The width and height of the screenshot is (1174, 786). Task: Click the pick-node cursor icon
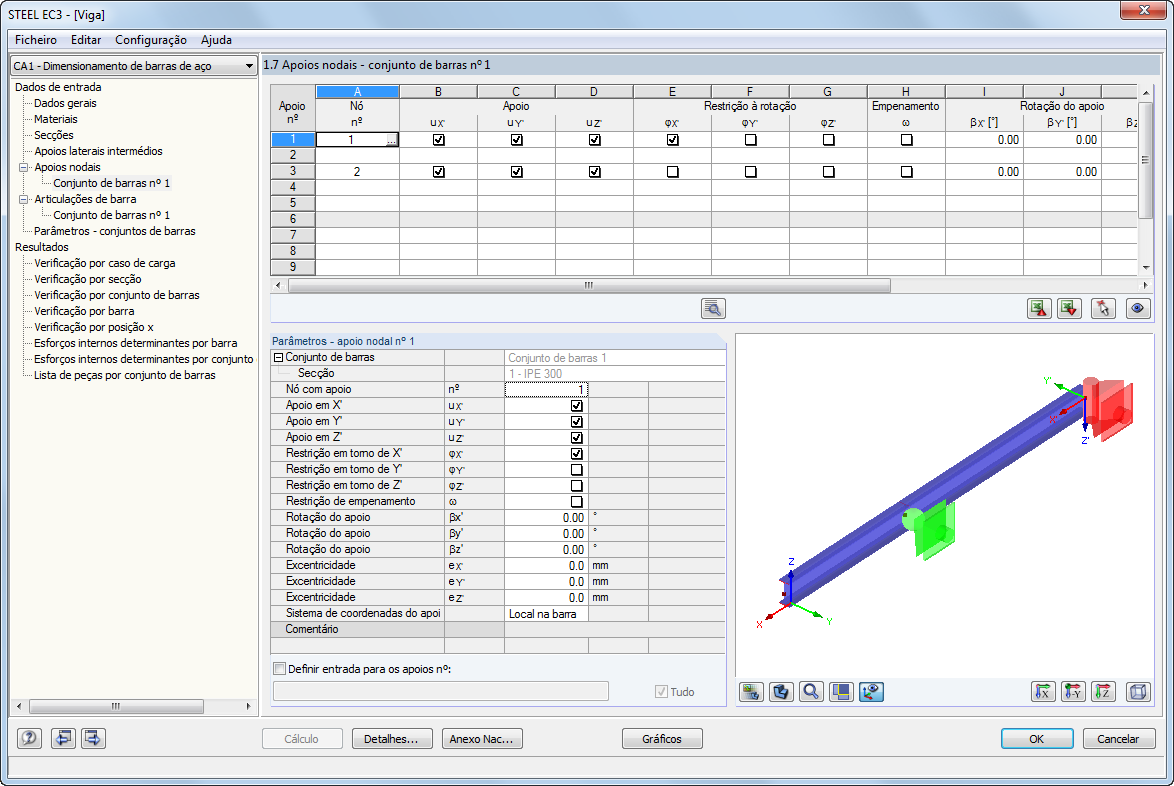[1103, 308]
